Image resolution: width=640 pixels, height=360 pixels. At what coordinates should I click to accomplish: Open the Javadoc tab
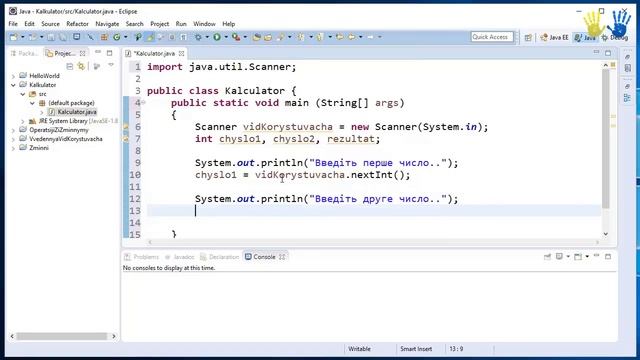180,257
